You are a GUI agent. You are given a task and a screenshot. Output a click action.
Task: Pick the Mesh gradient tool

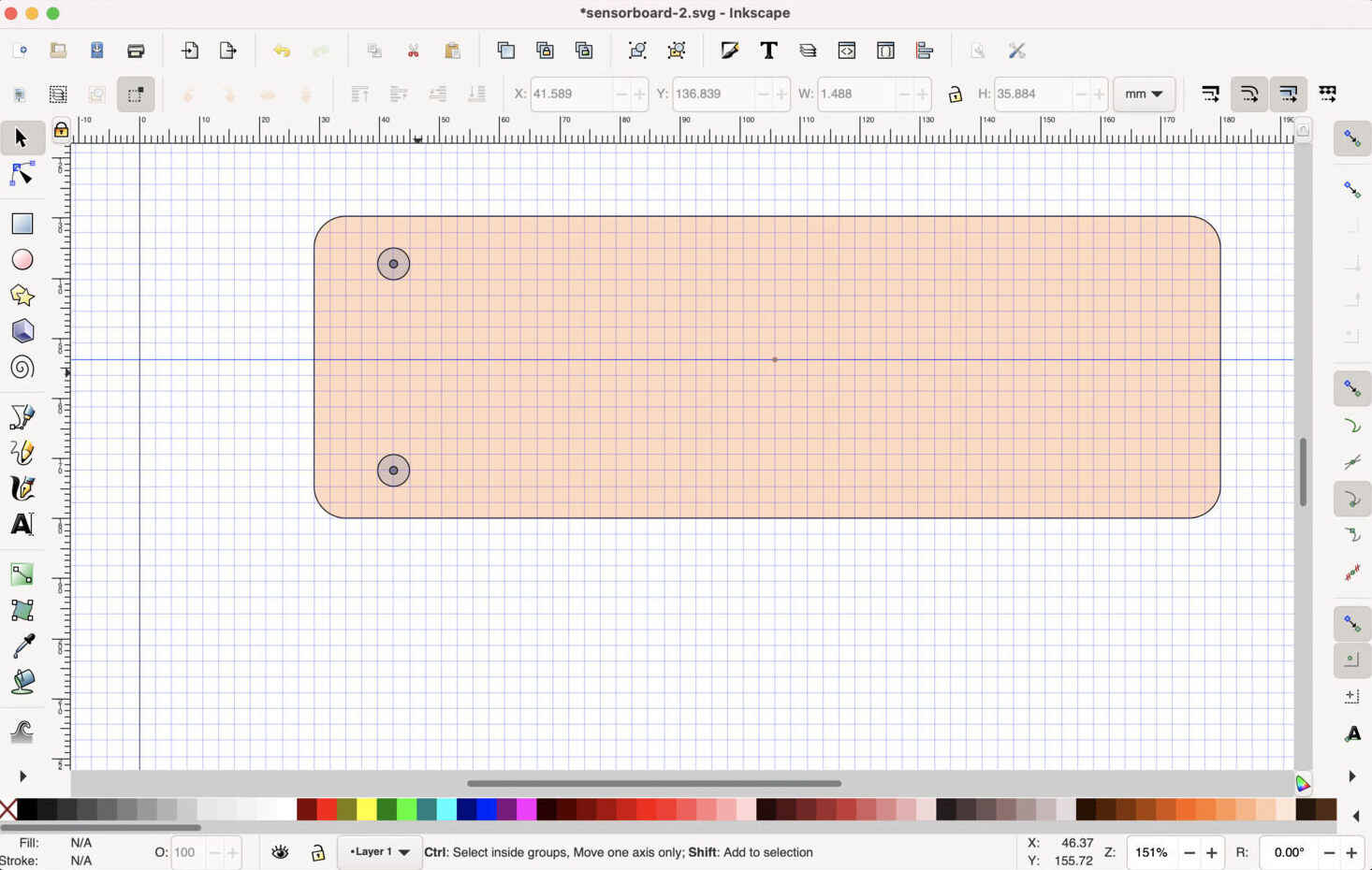[22, 610]
